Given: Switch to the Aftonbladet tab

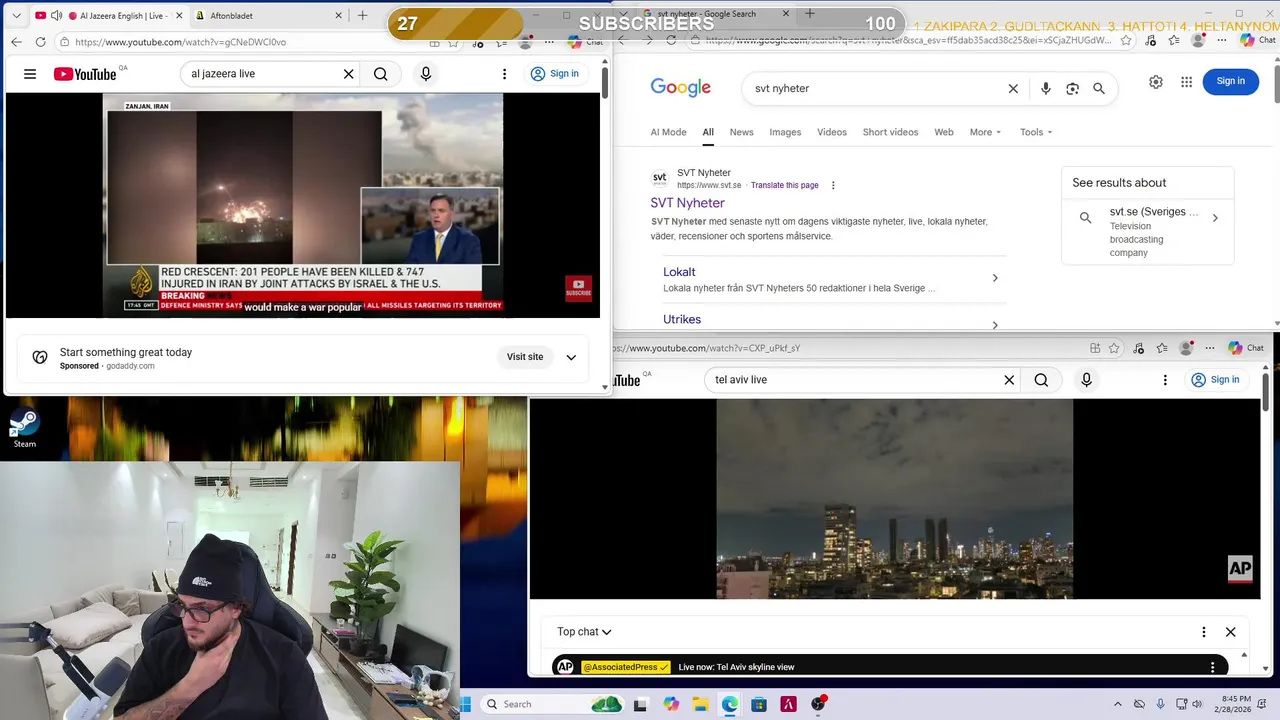Looking at the screenshot, I should (x=268, y=16).
